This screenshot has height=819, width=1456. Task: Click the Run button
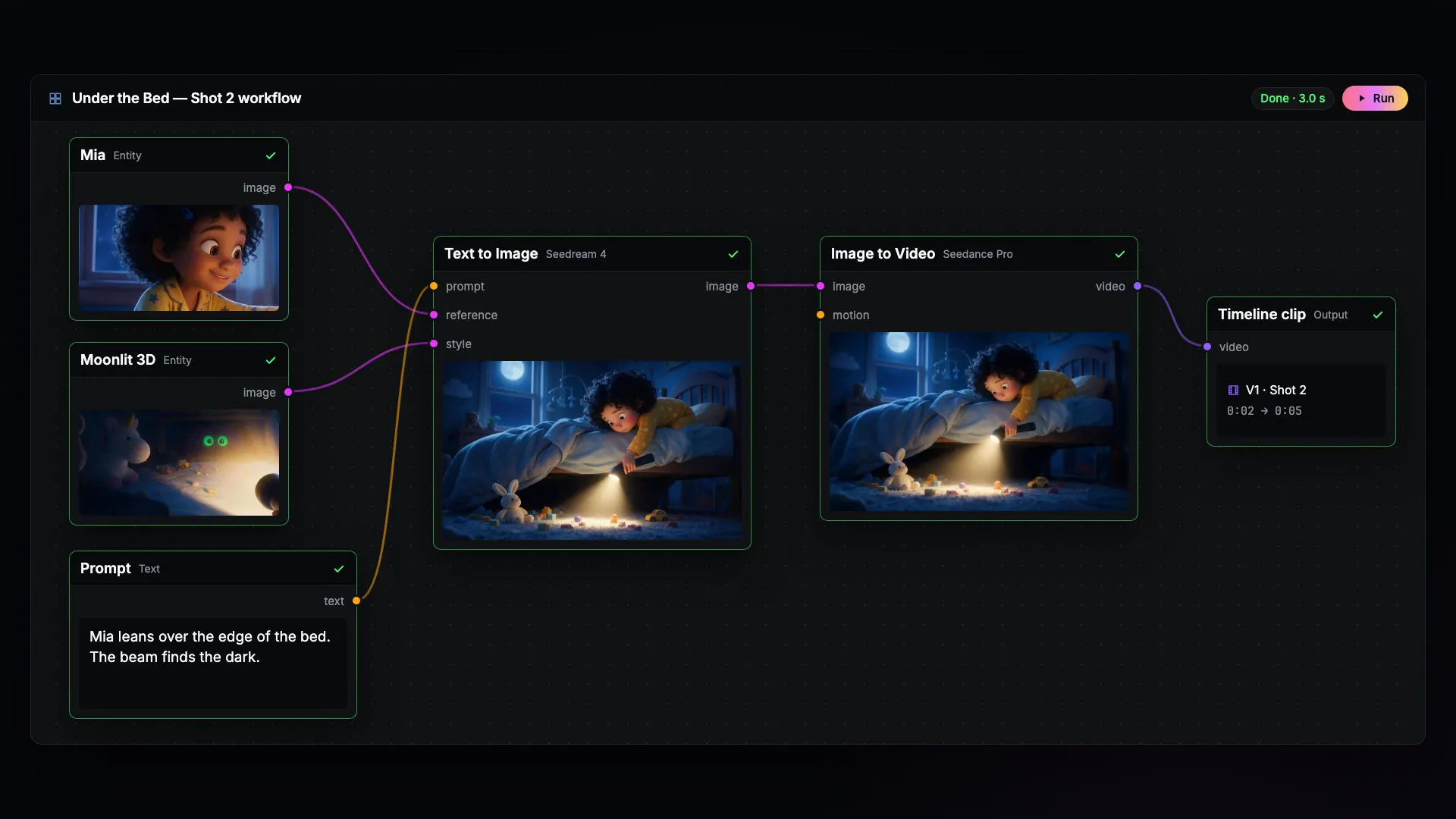pos(1375,99)
